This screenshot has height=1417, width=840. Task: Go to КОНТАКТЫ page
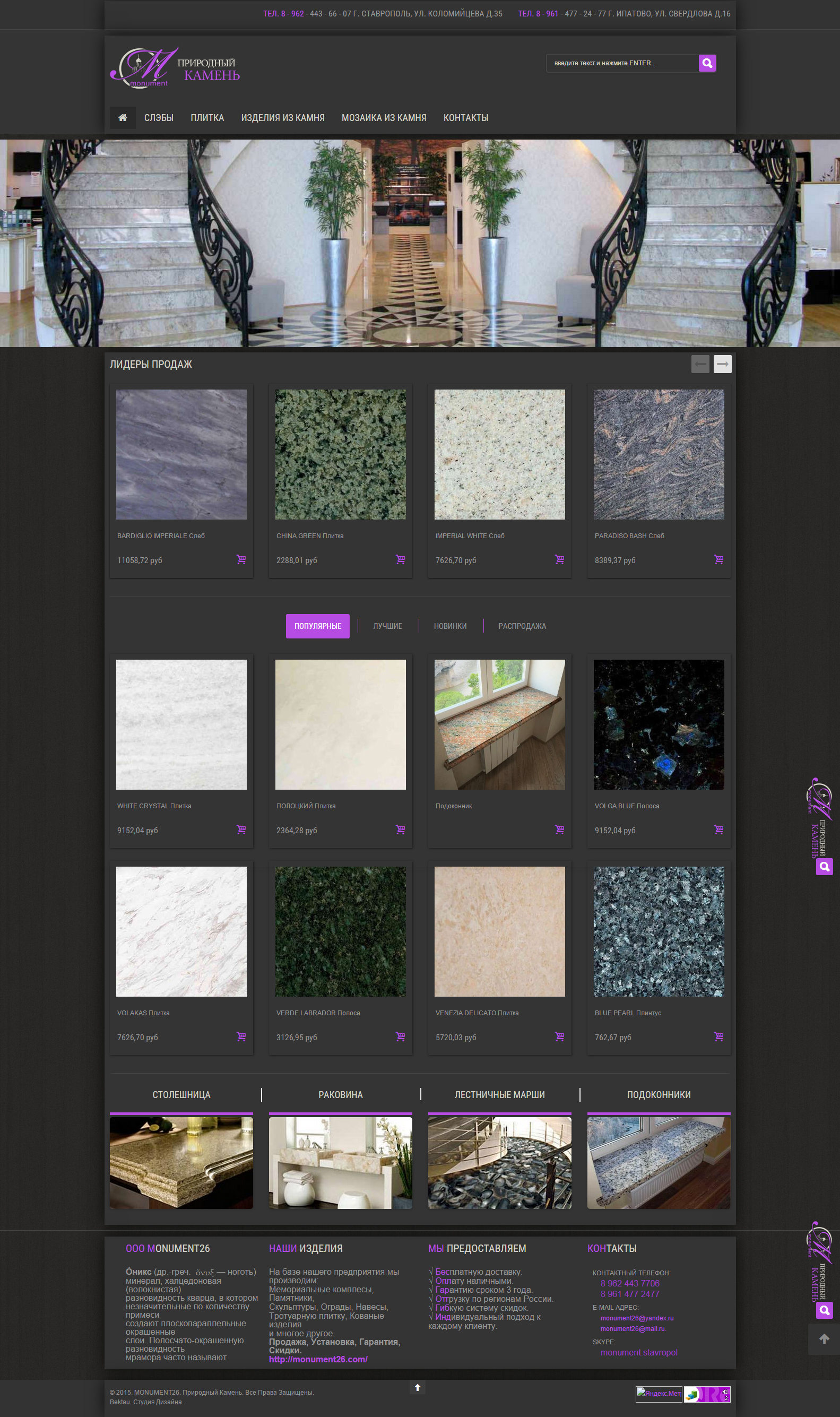(466, 118)
